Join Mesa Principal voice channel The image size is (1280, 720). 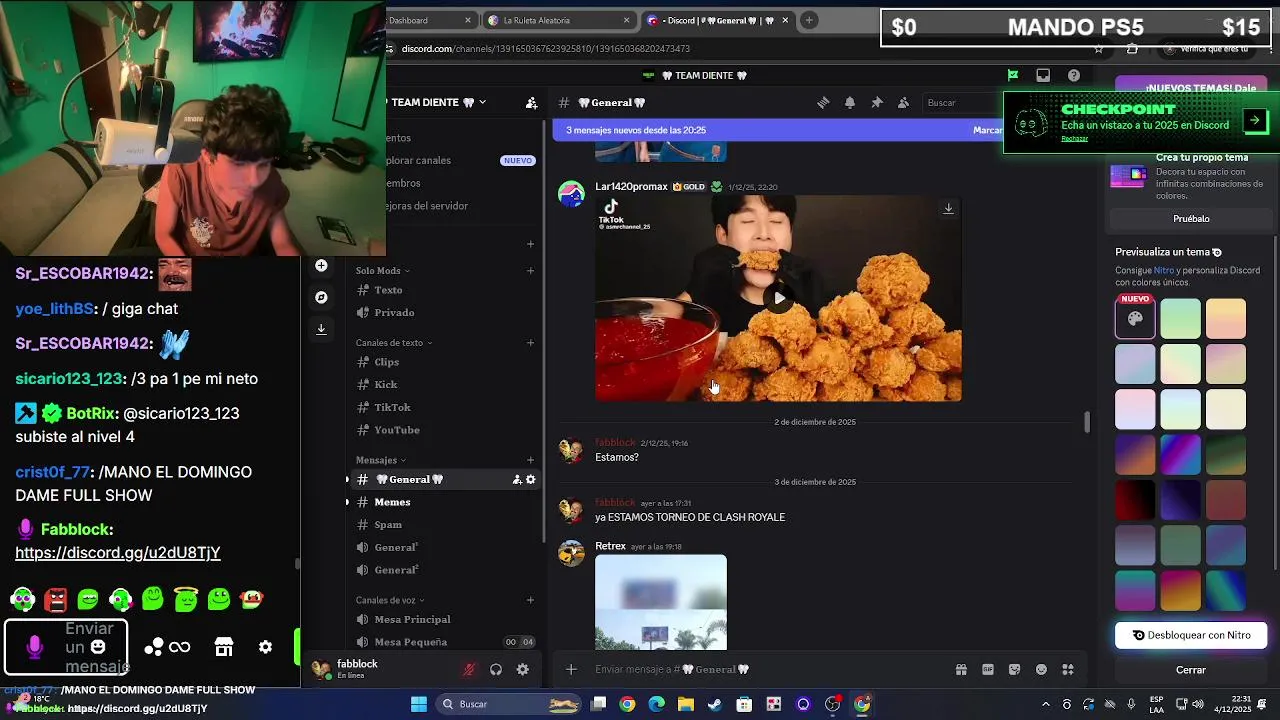[x=445, y=620]
